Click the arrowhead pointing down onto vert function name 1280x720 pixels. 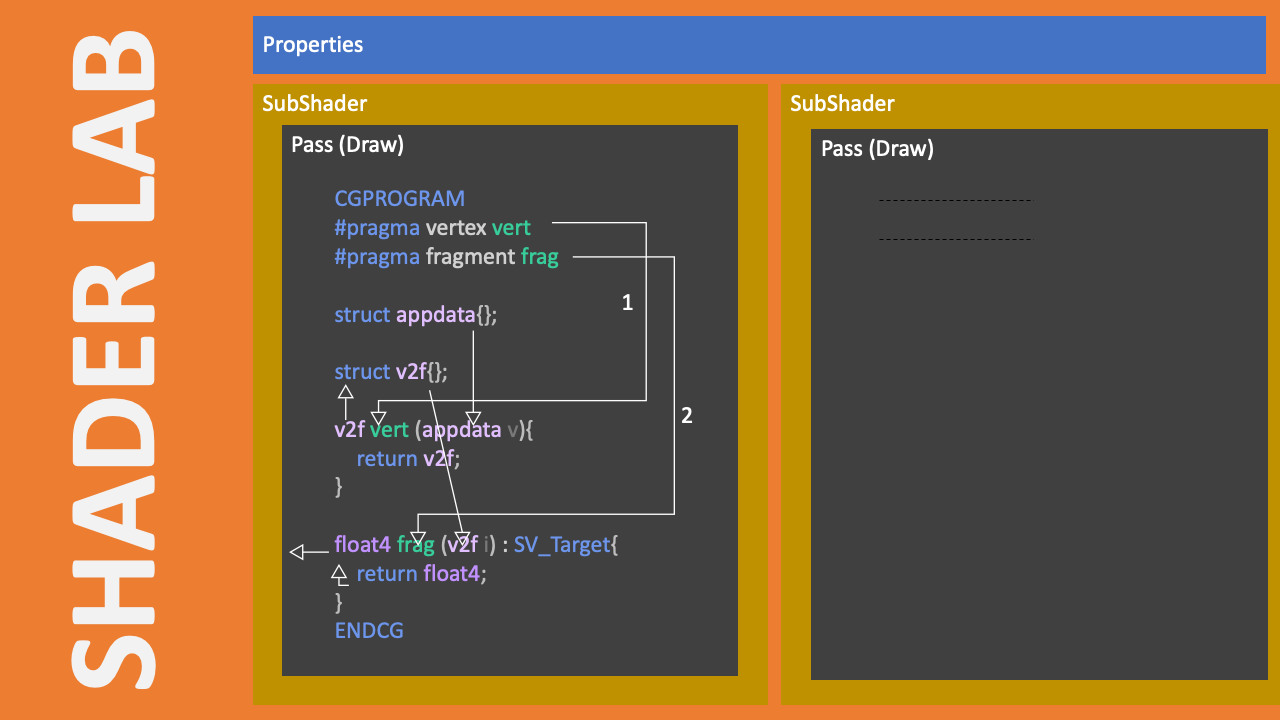pyautogui.click(x=379, y=414)
